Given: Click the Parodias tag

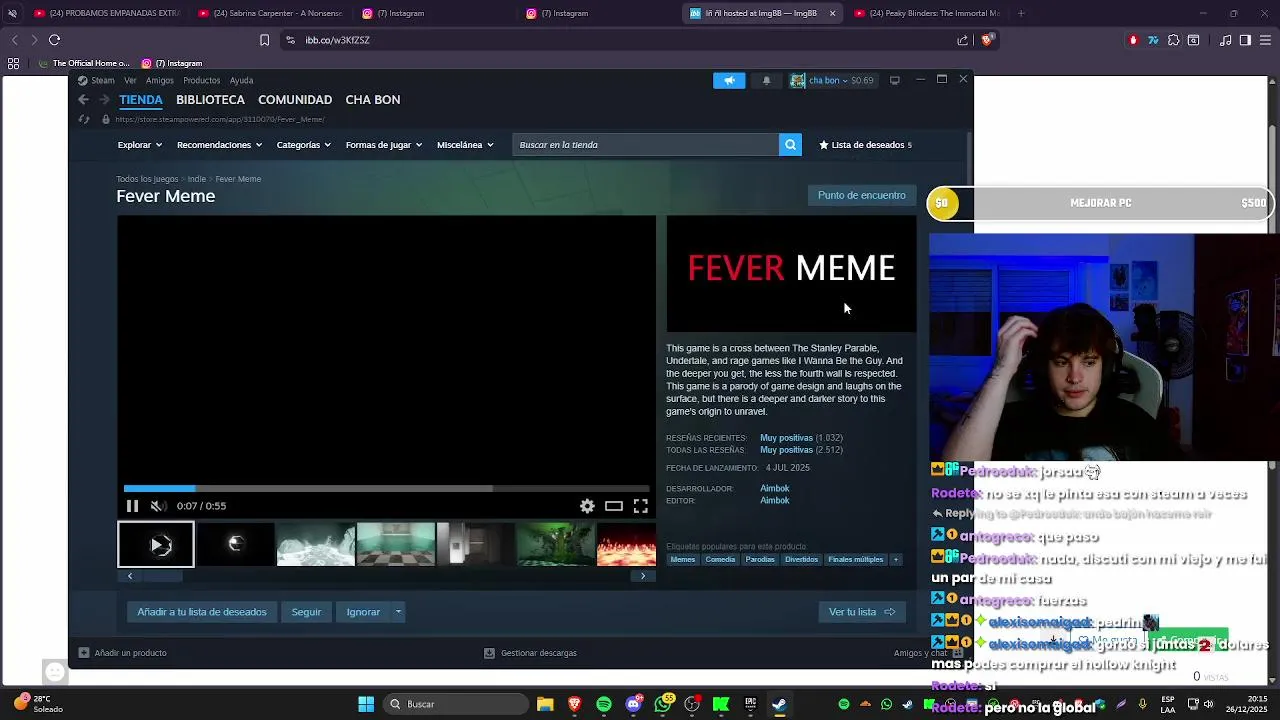Looking at the screenshot, I should 760,560.
